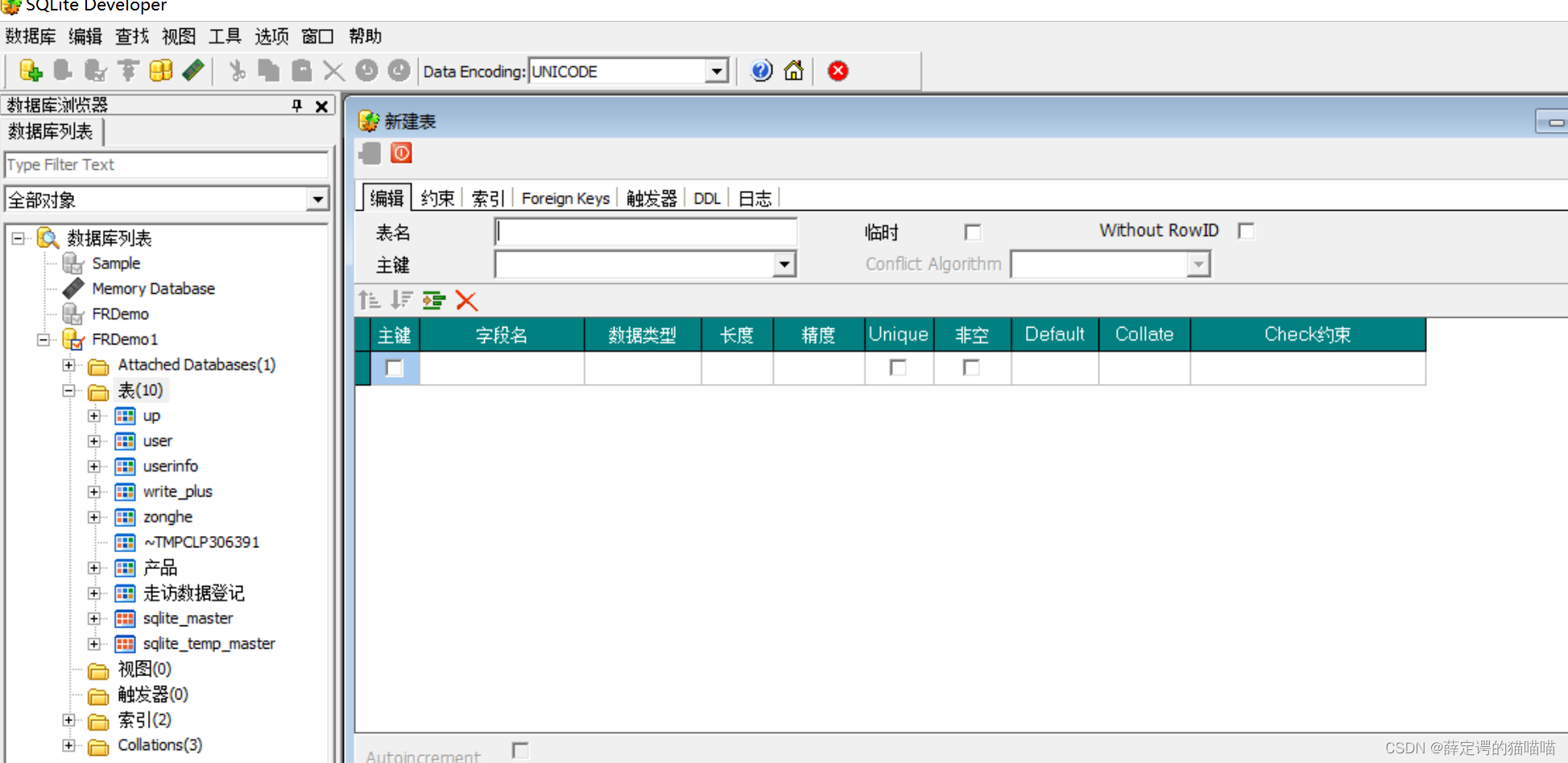Open the 主键 primary key dropdown

[x=784, y=264]
